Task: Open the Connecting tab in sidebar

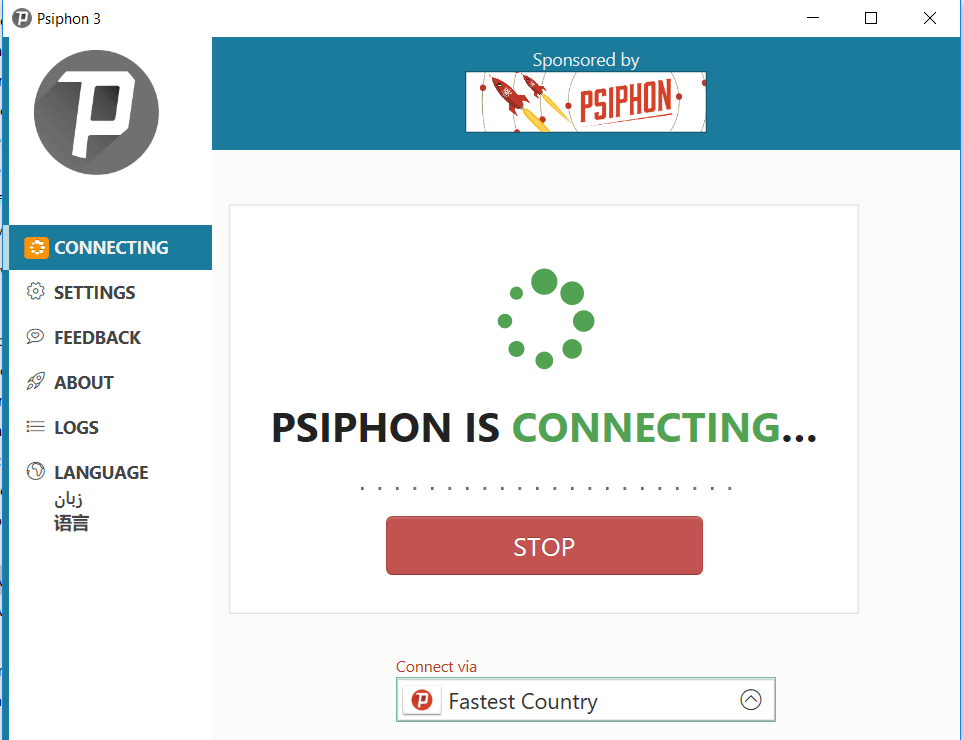Action: (x=111, y=248)
